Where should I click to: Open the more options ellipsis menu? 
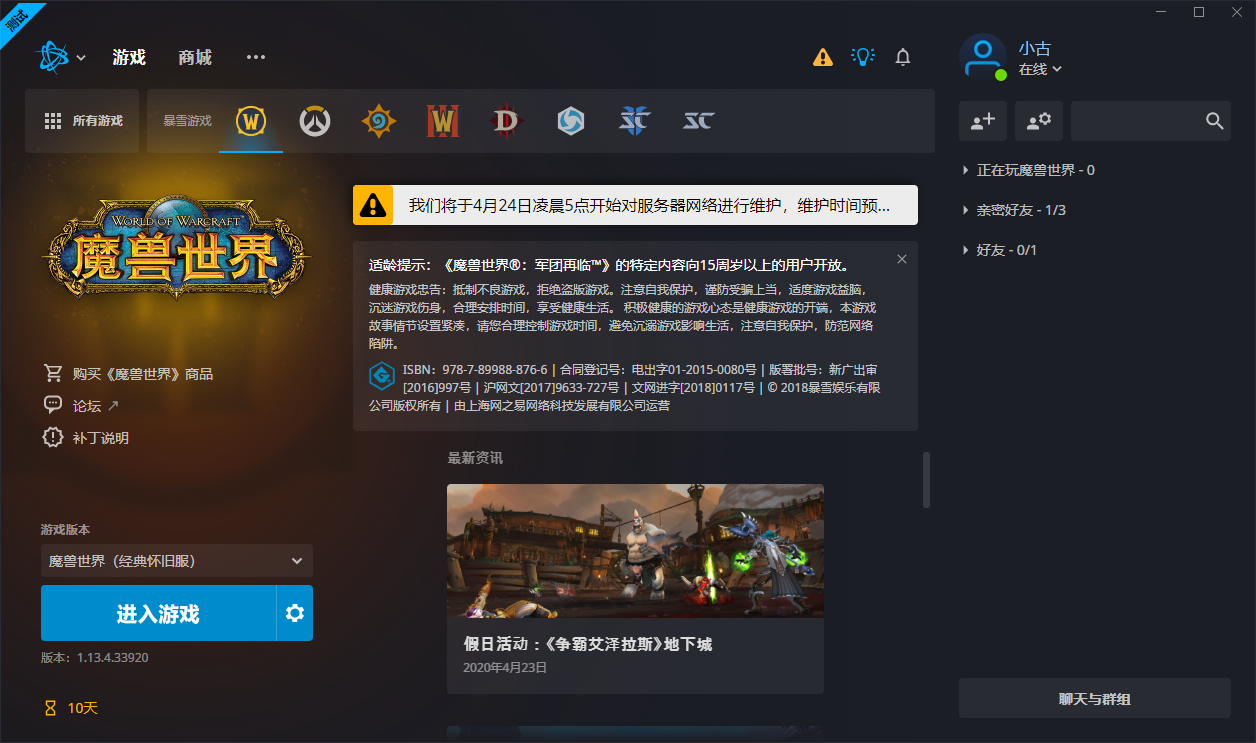pyautogui.click(x=256, y=57)
